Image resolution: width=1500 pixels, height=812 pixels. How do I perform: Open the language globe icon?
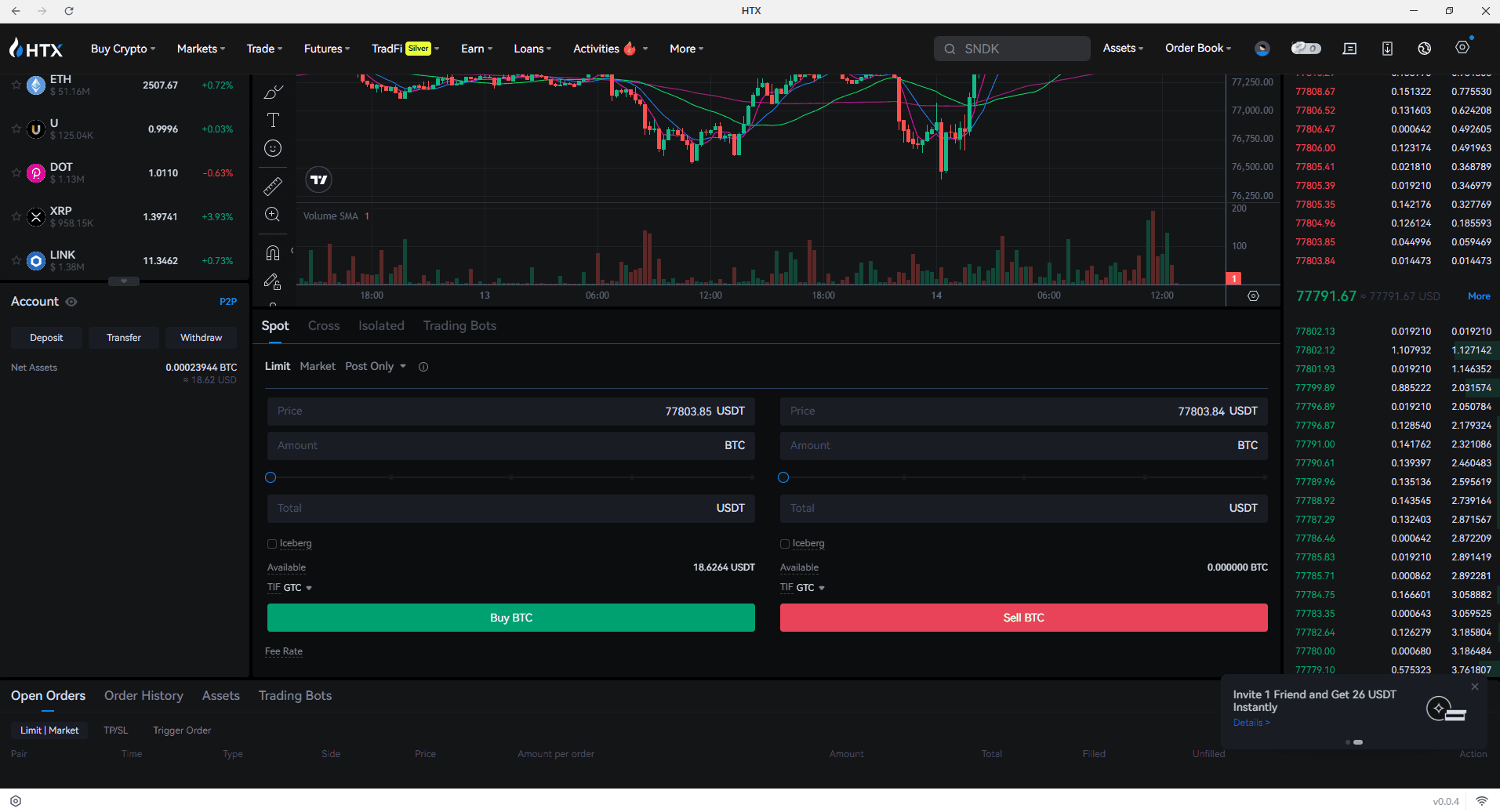(x=1425, y=49)
